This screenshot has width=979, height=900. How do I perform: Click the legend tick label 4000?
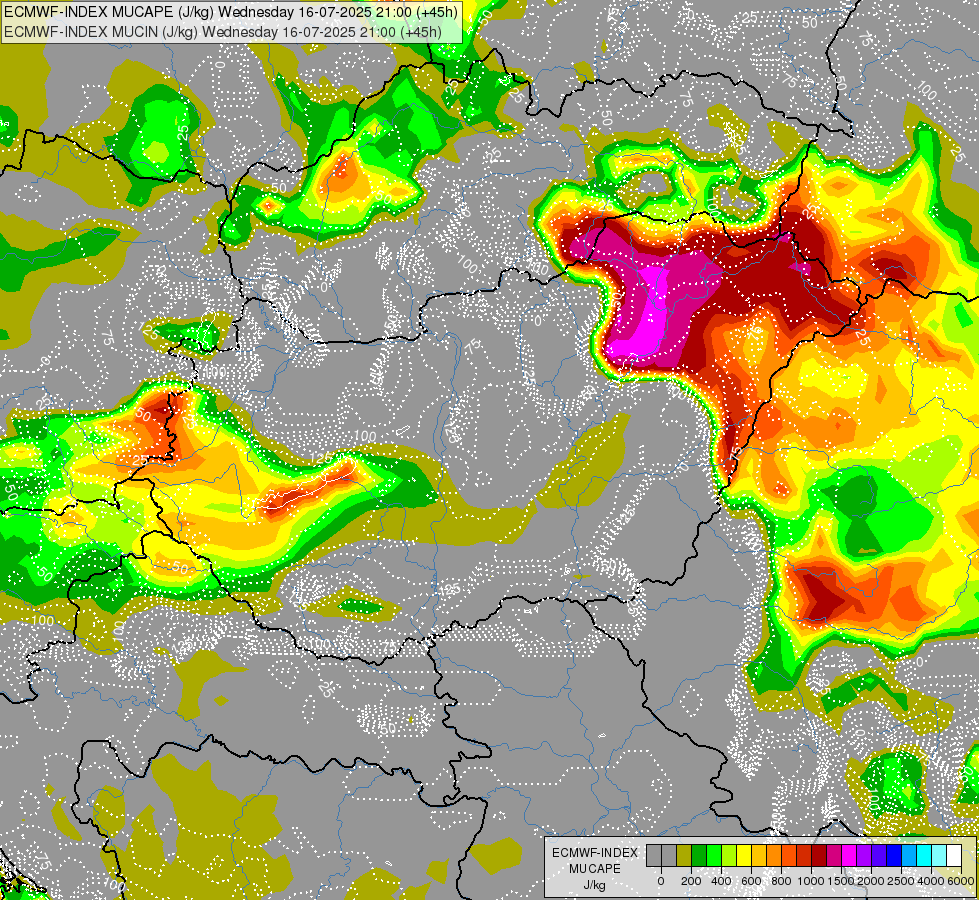click(931, 881)
